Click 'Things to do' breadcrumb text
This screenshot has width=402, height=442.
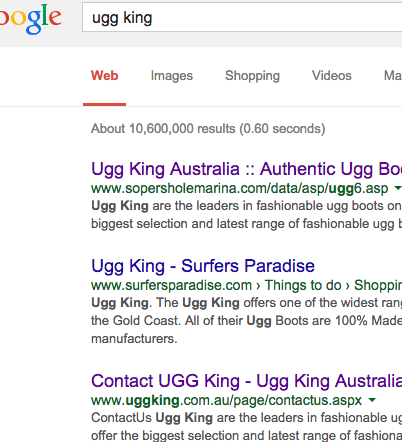tap(303, 285)
